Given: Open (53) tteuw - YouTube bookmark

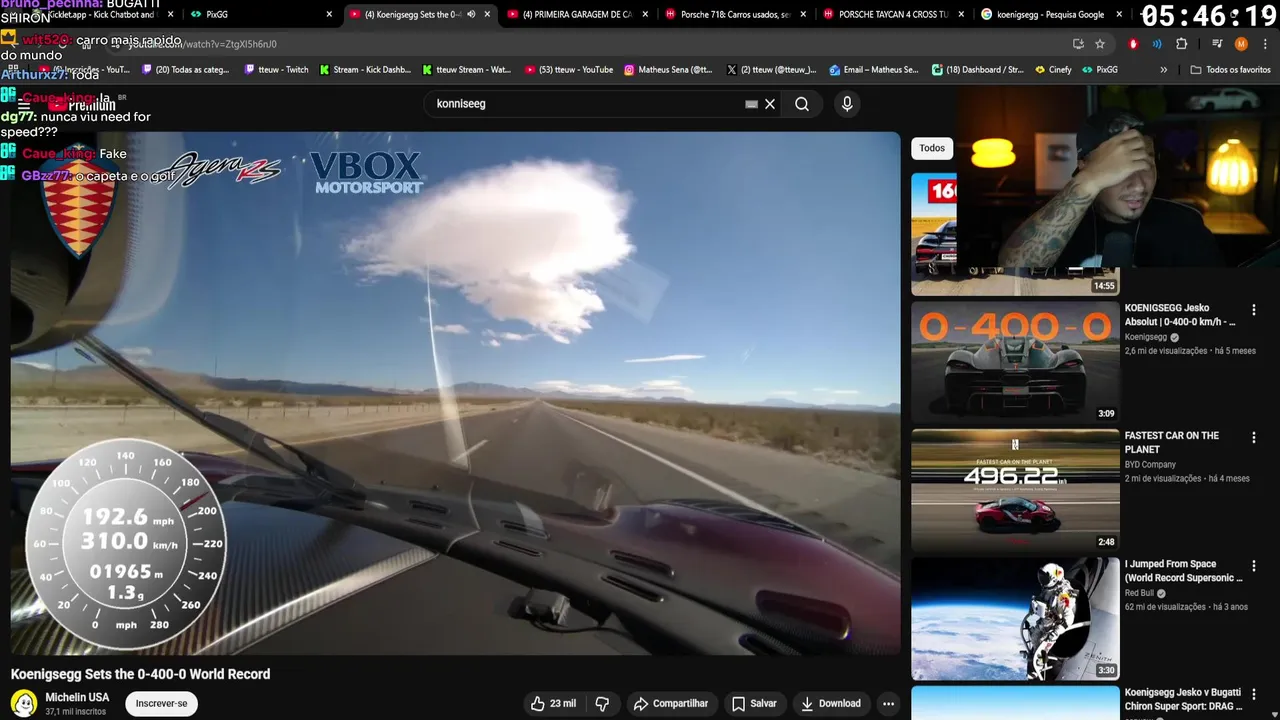Looking at the screenshot, I should (568, 70).
